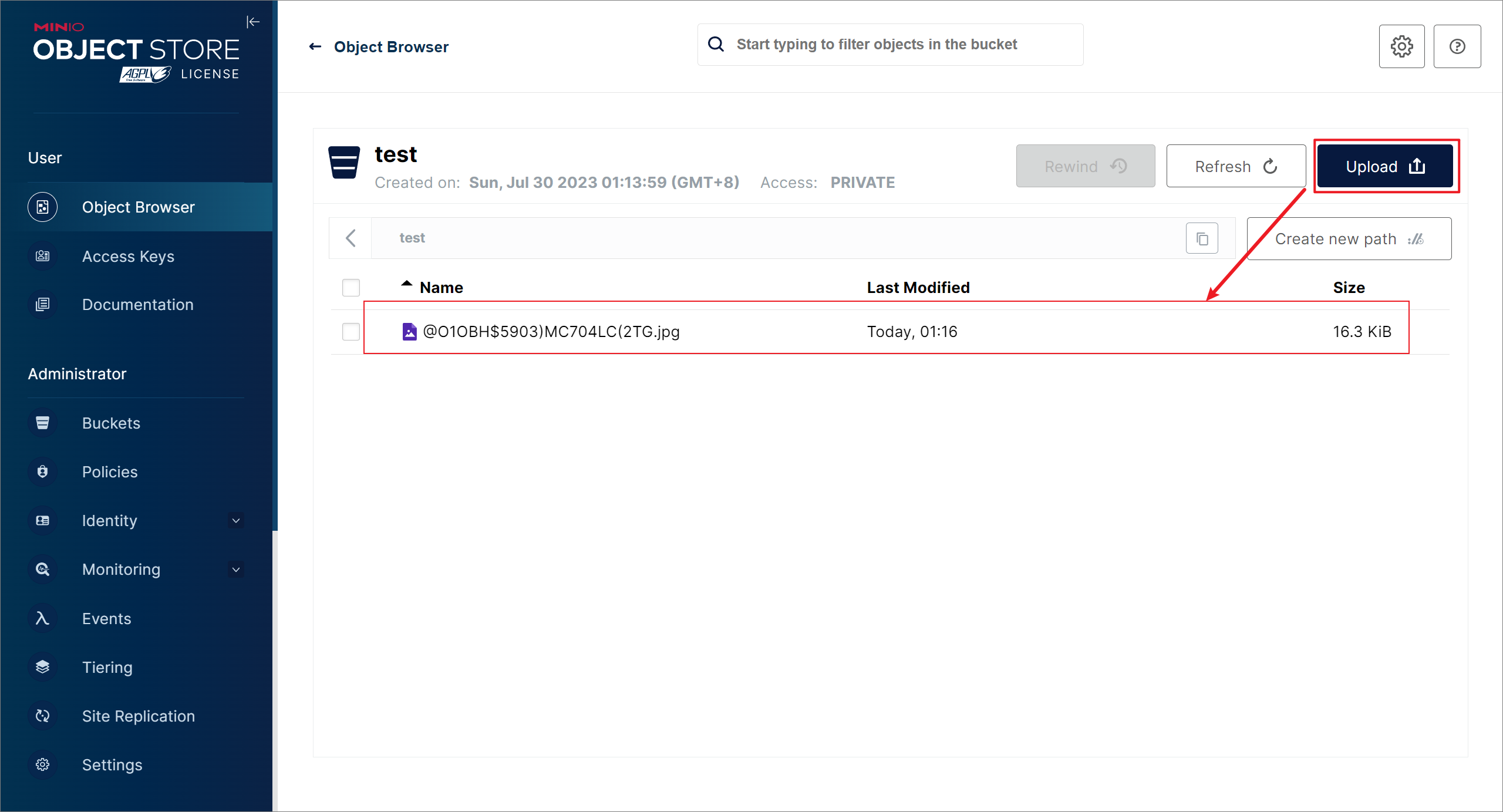1503x812 pixels.
Task: Click the test path breadcrumb
Action: [x=412, y=238]
